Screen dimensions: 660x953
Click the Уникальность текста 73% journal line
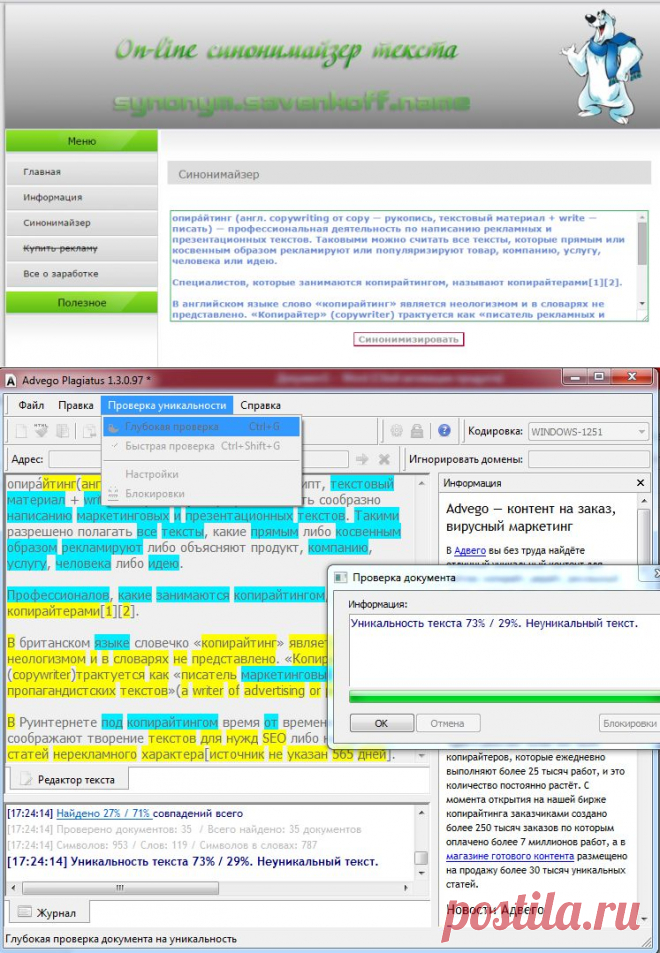coord(193,861)
